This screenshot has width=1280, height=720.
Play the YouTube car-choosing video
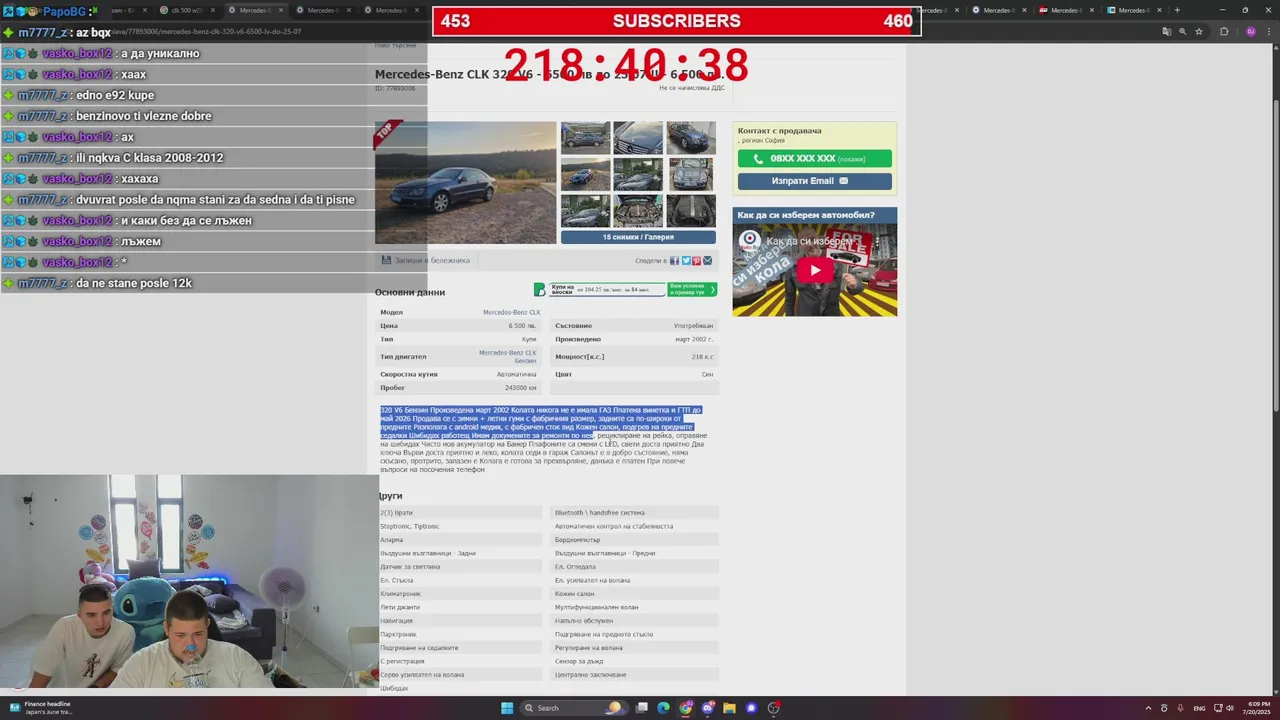[814, 269]
